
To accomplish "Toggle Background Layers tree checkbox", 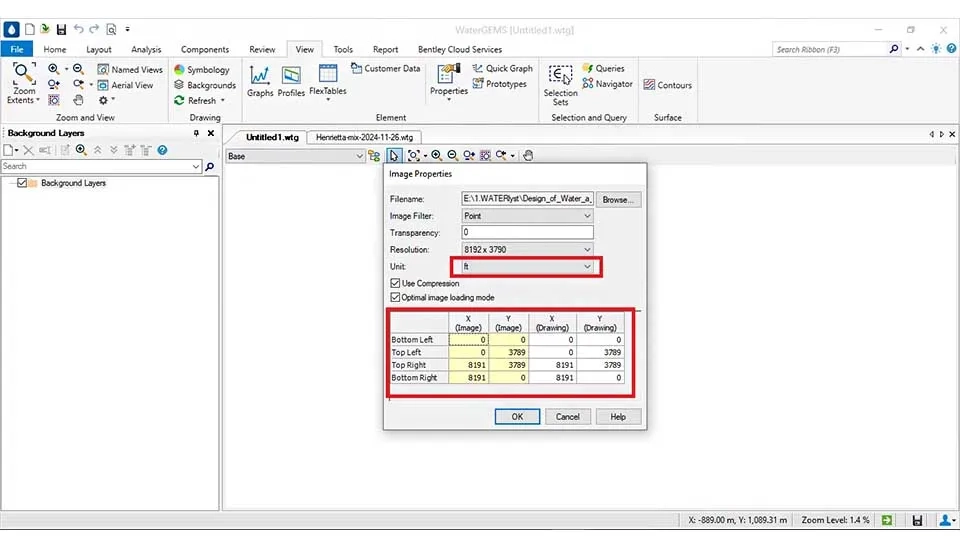I will (x=22, y=183).
